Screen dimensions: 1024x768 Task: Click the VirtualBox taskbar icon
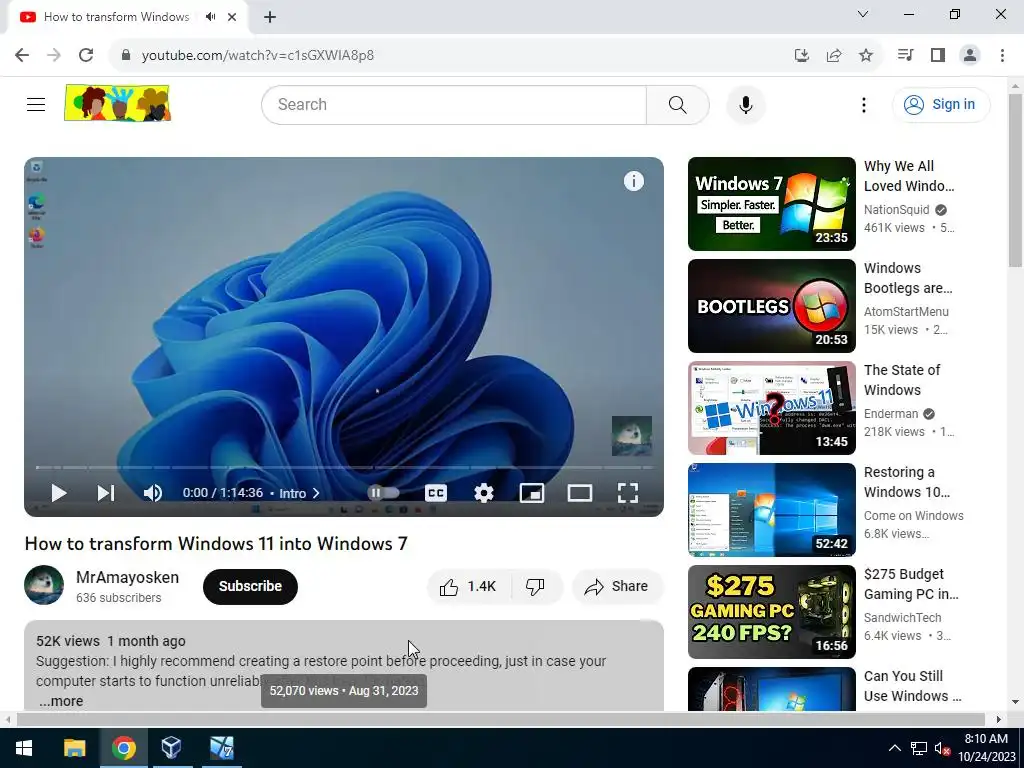pos(171,748)
